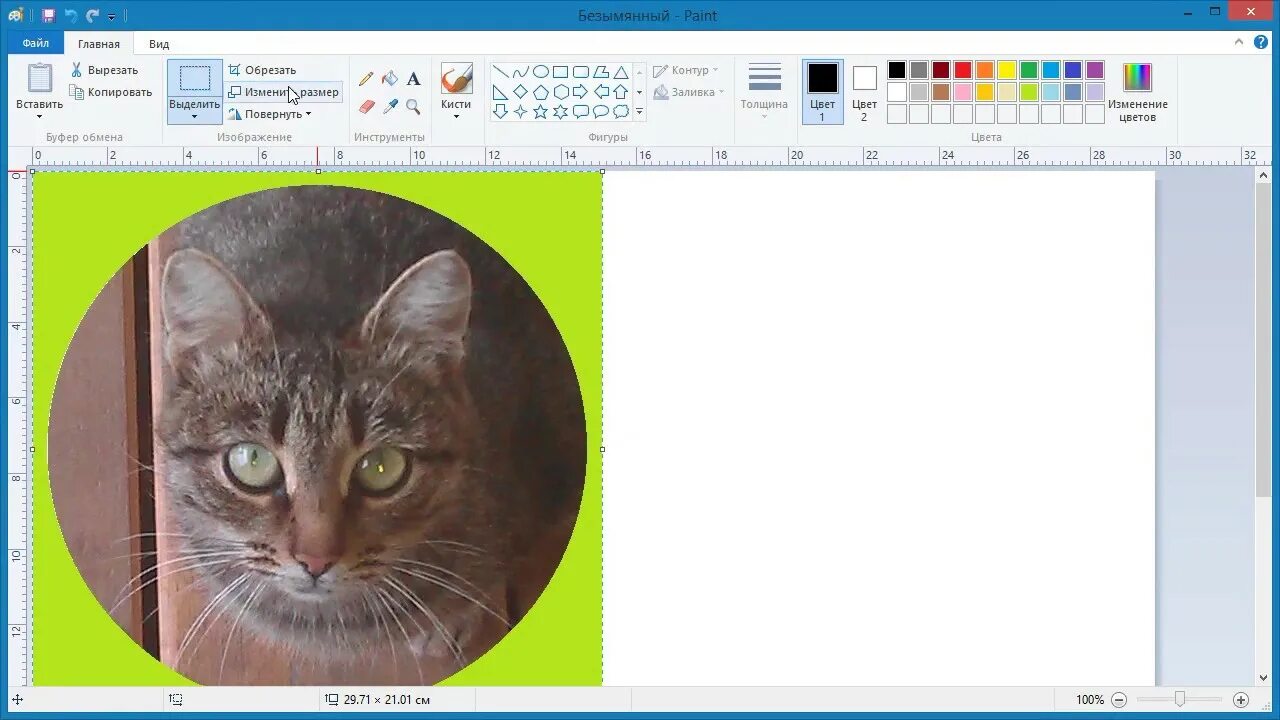Pick the yellow color swatch
Image resolution: width=1280 pixels, height=720 pixels.
(1007, 70)
